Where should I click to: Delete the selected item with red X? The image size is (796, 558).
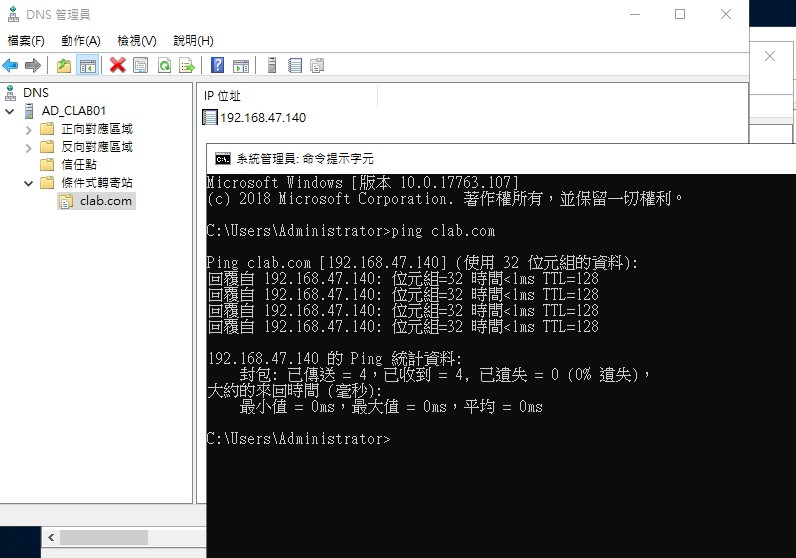(x=118, y=65)
